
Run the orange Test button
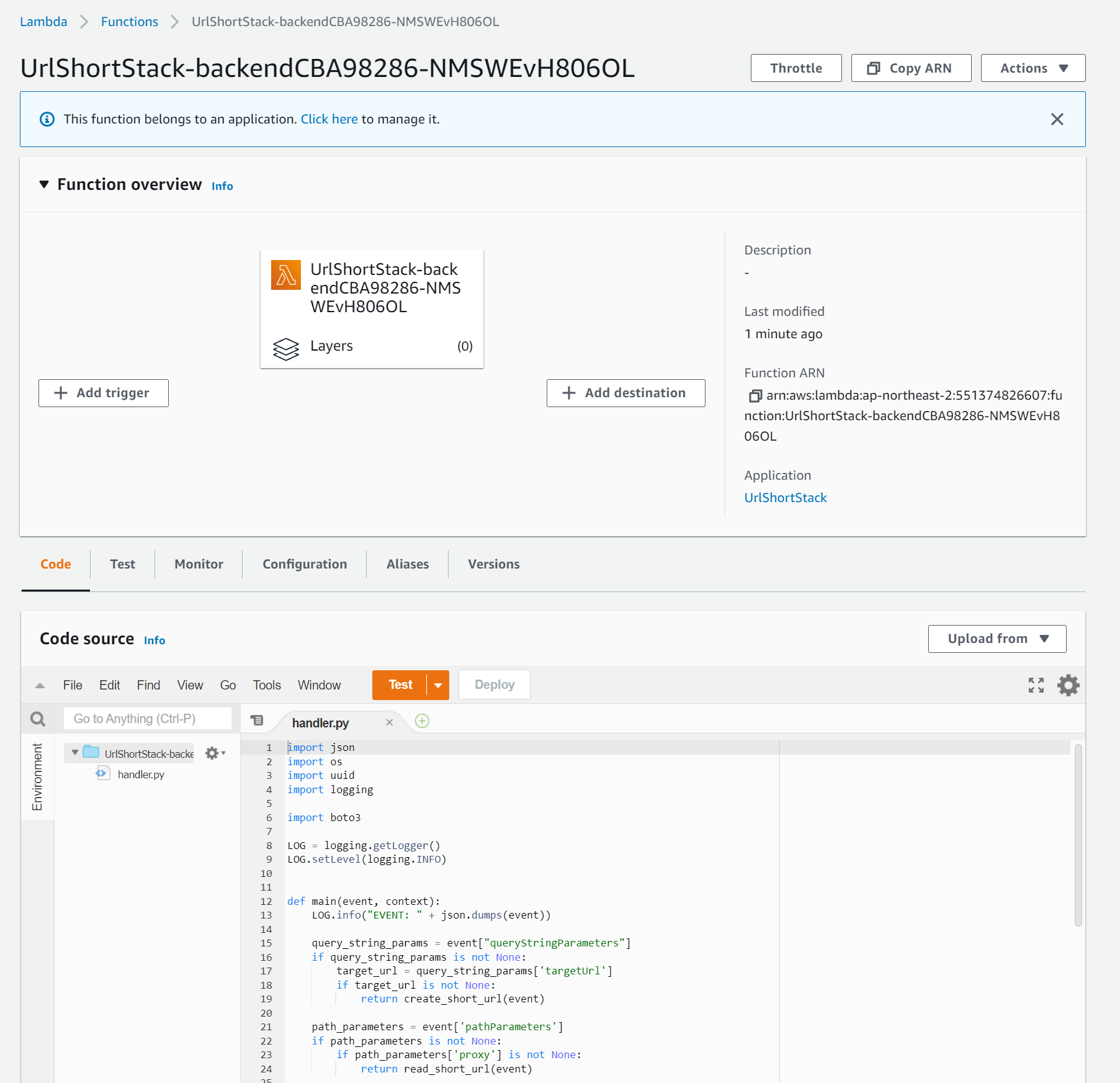click(x=400, y=685)
